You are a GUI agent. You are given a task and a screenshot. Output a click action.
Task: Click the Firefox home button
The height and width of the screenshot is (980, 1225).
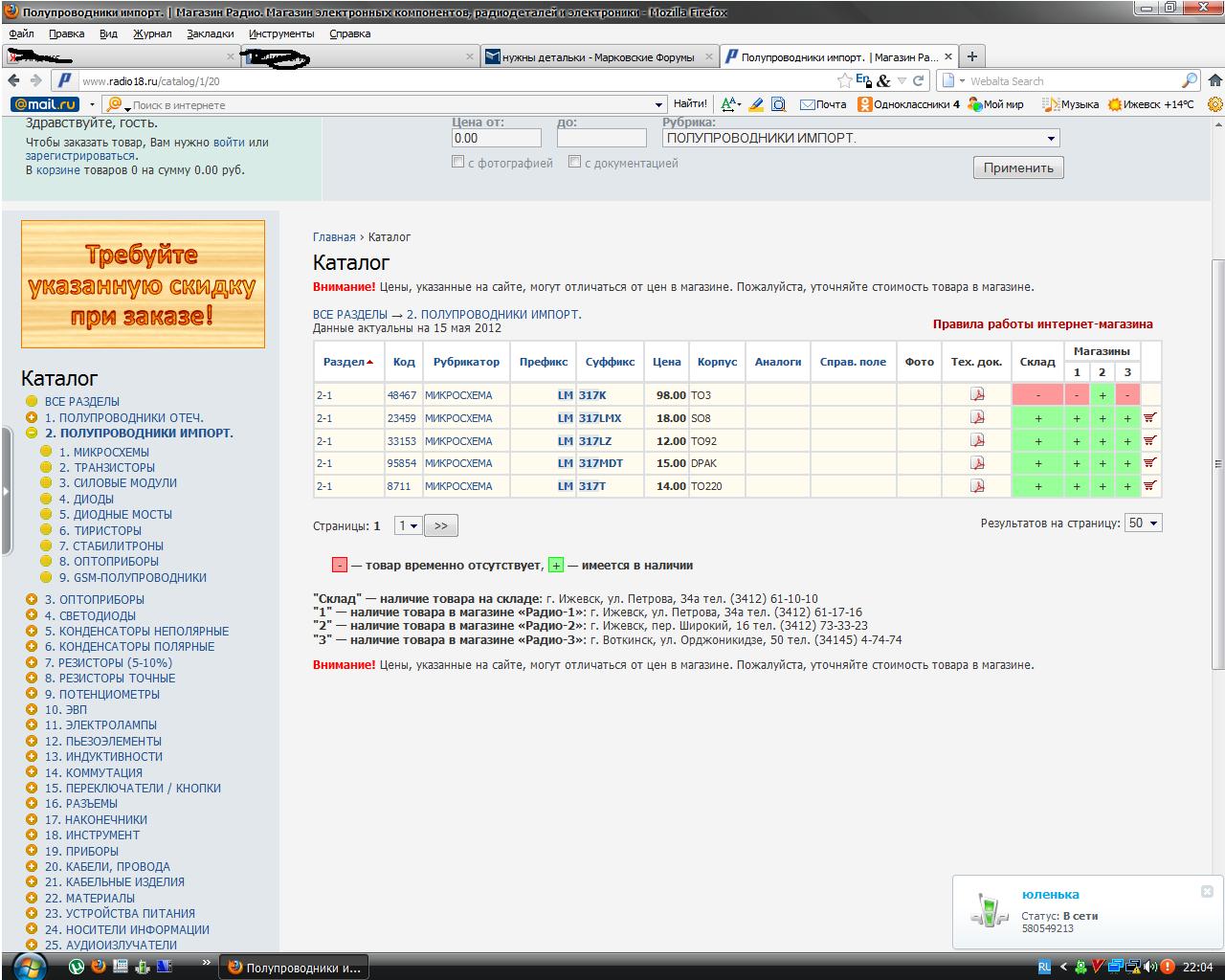[1214, 81]
